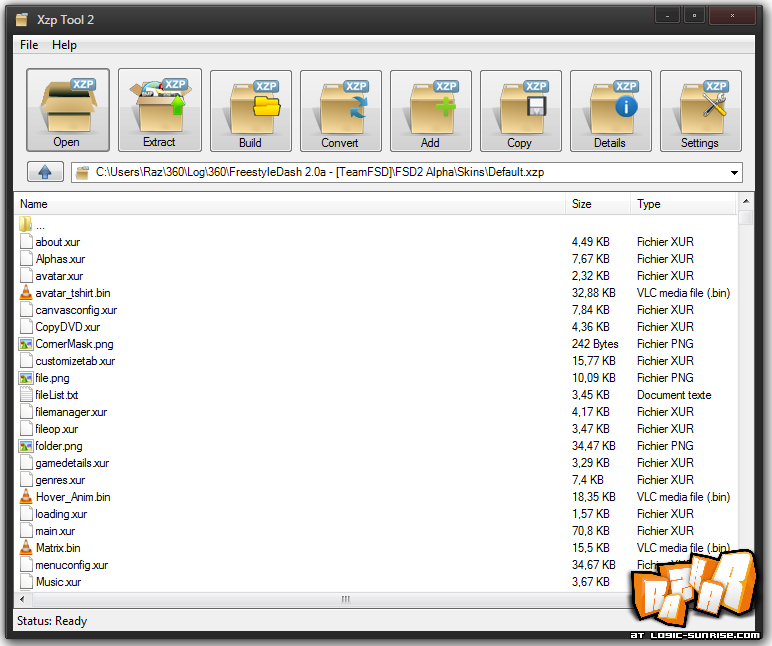
Task: Expand the path history dropdown arrow
Action: point(734,173)
